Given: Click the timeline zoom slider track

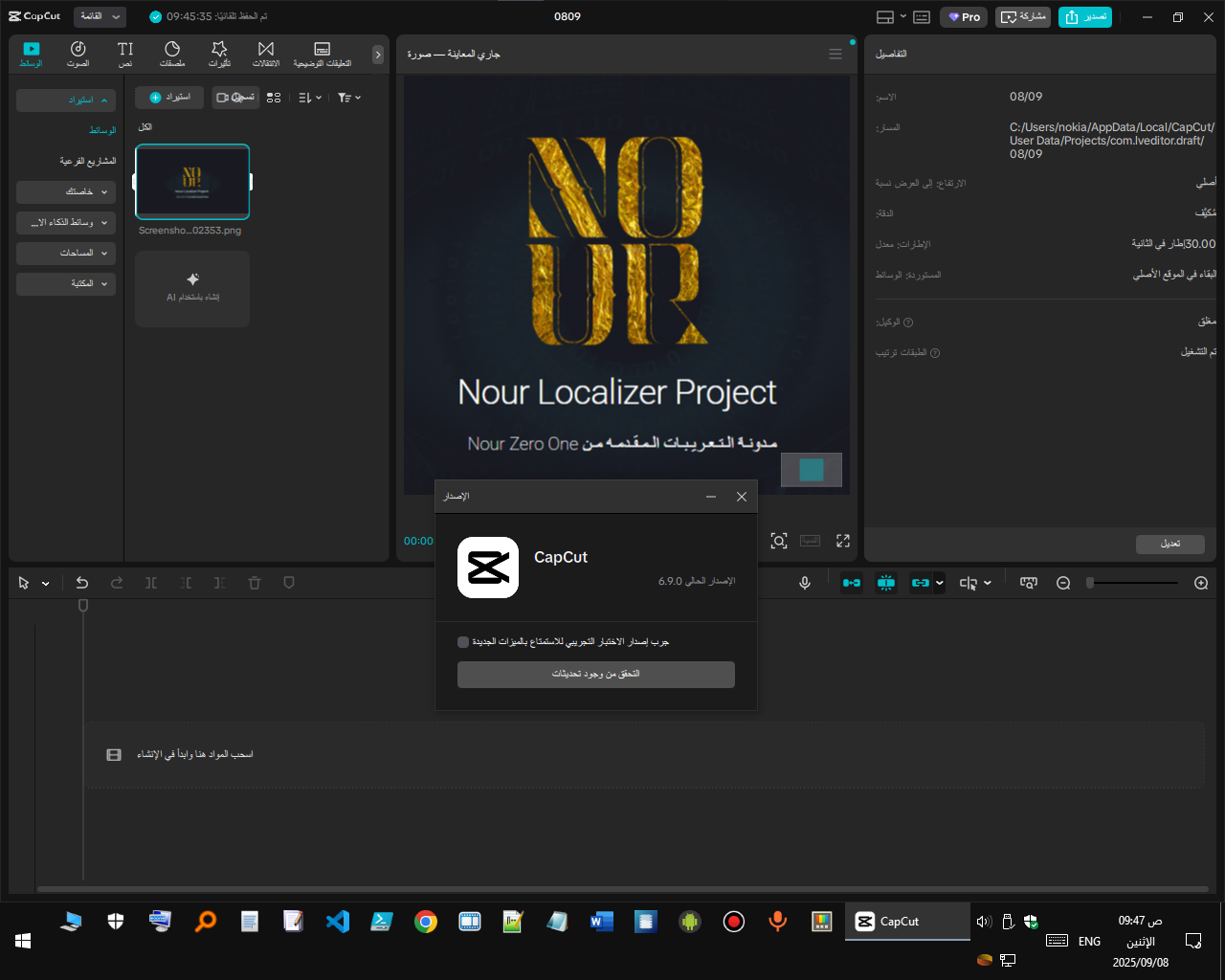Looking at the screenshot, I should (1134, 583).
